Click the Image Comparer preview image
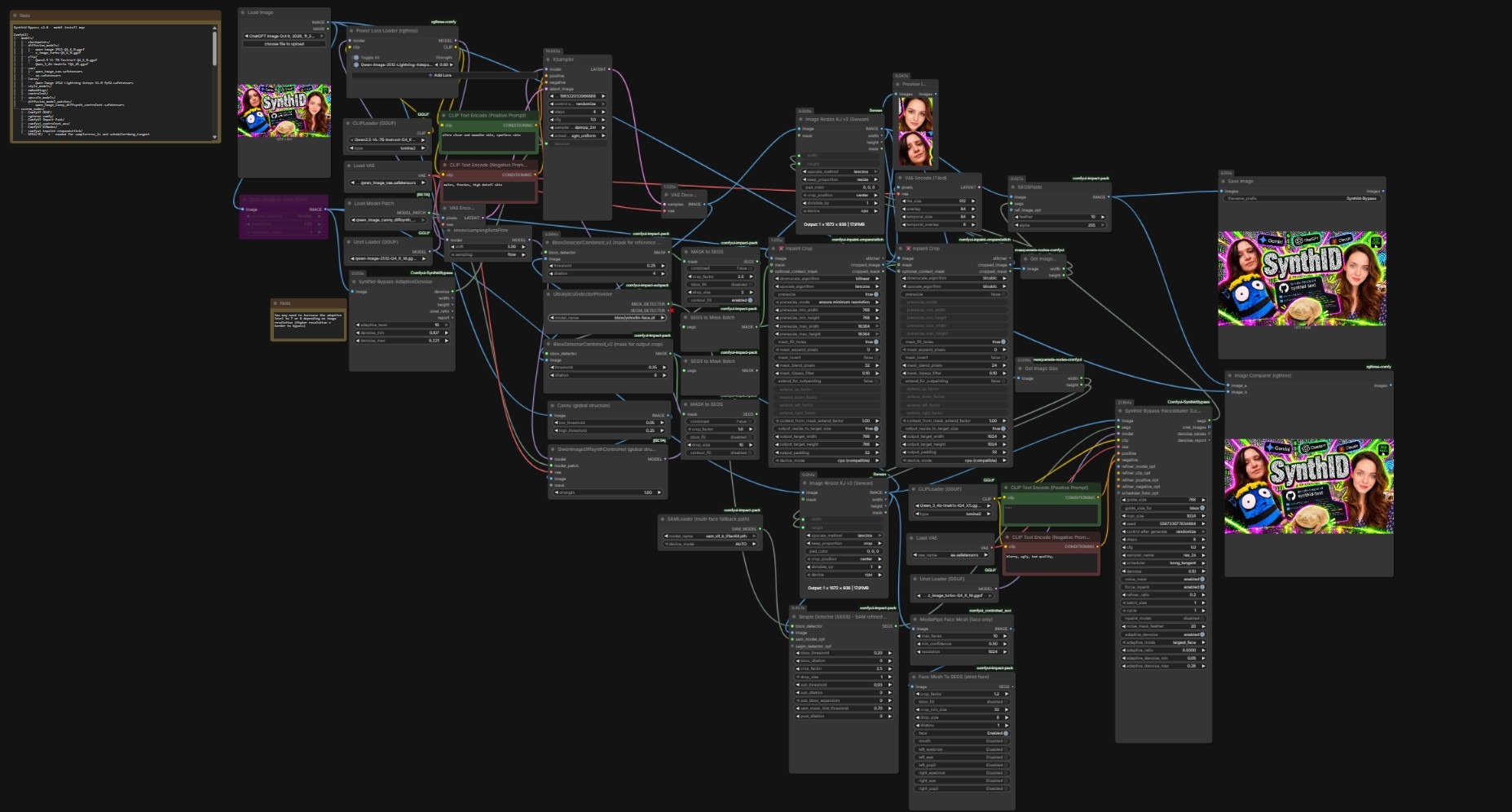Image resolution: width=1512 pixels, height=812 pixels. (x=1308, y=487)
